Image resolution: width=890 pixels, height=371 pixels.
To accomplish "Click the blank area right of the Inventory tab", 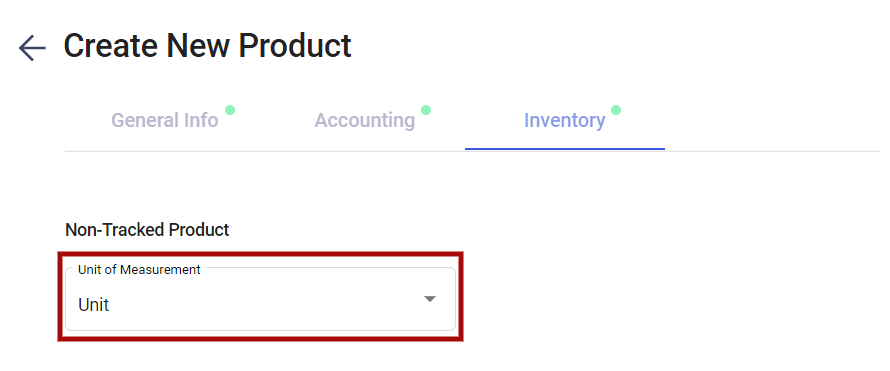I will pos(772,121).
